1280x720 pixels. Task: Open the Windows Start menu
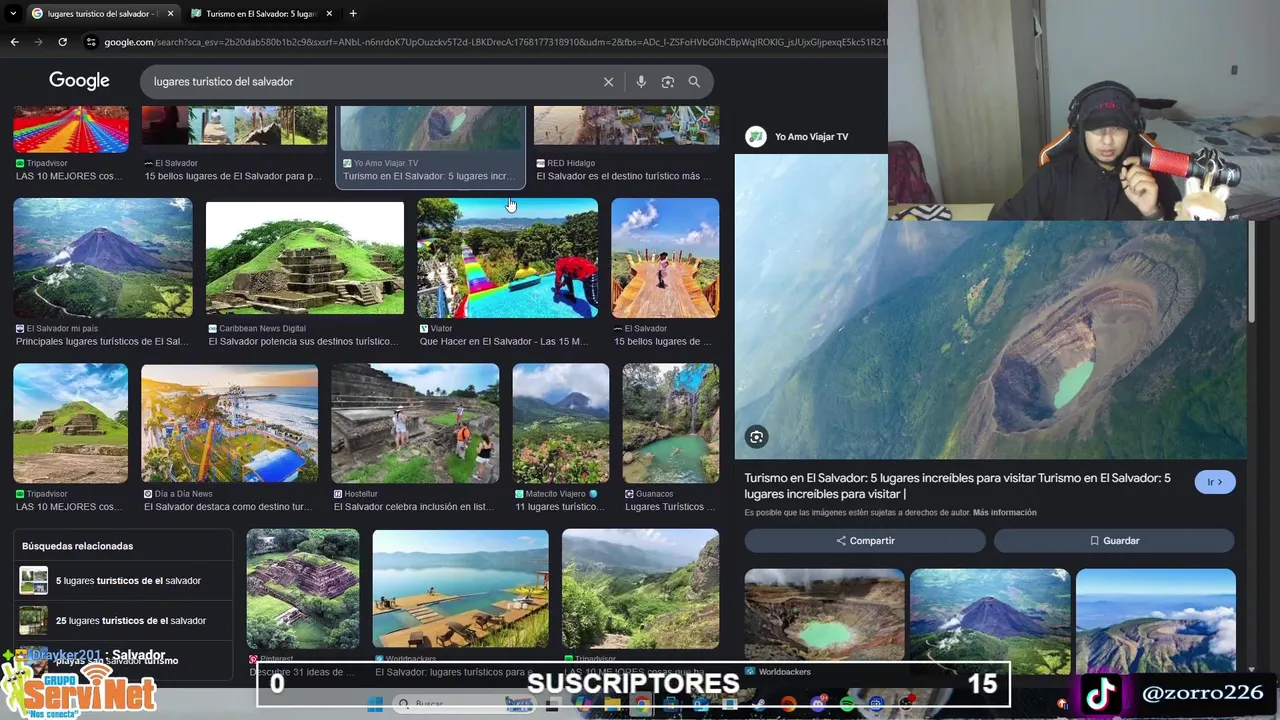click(375, 705)
